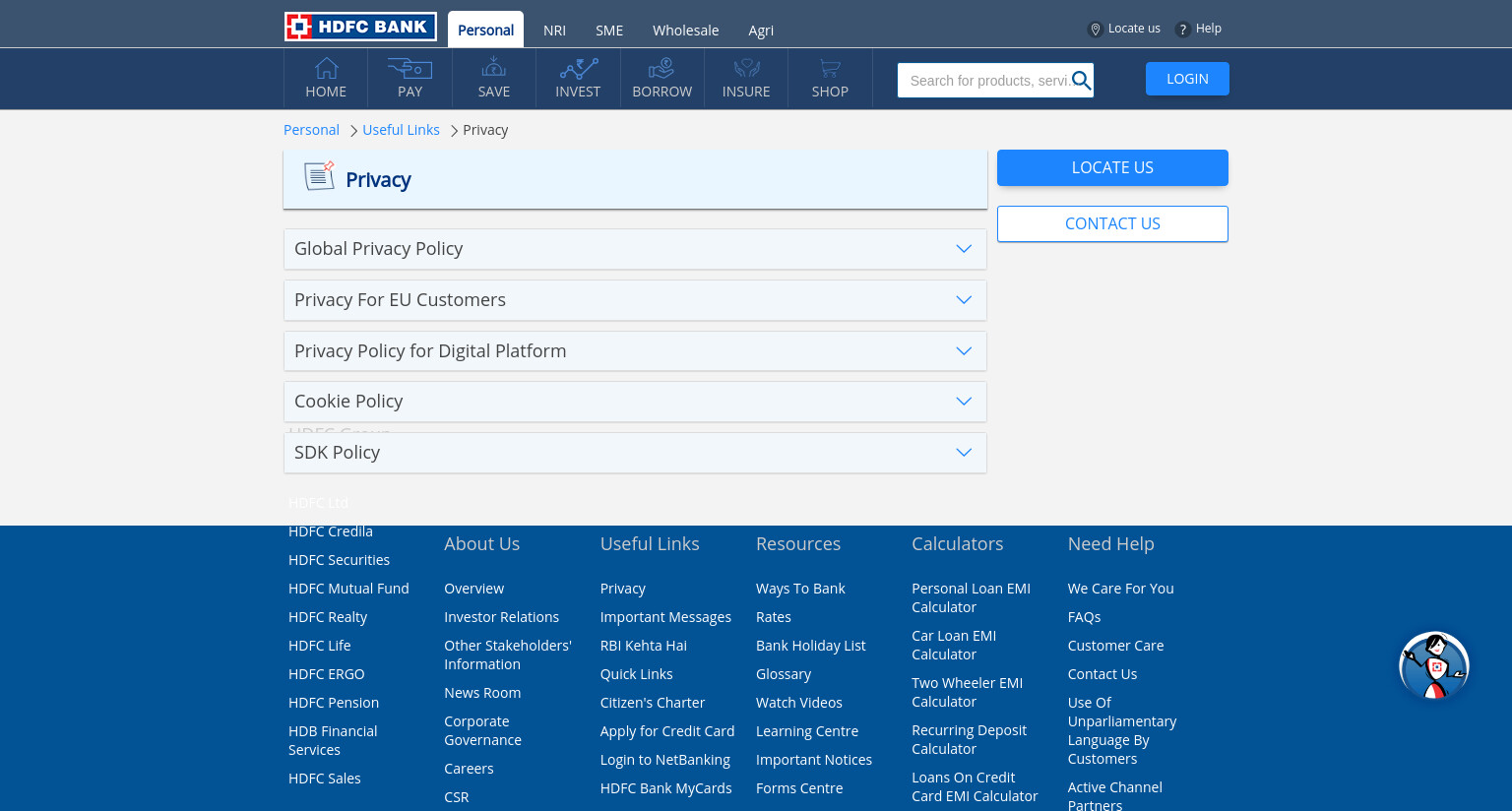Open the Overview link under About Us
This screenshot has height=811, width=1512.
(x=473, y=589)
